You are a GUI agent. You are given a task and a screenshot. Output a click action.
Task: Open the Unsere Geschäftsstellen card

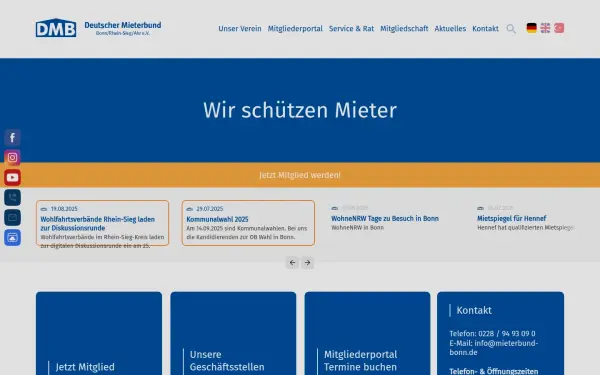tap(233, 333)
